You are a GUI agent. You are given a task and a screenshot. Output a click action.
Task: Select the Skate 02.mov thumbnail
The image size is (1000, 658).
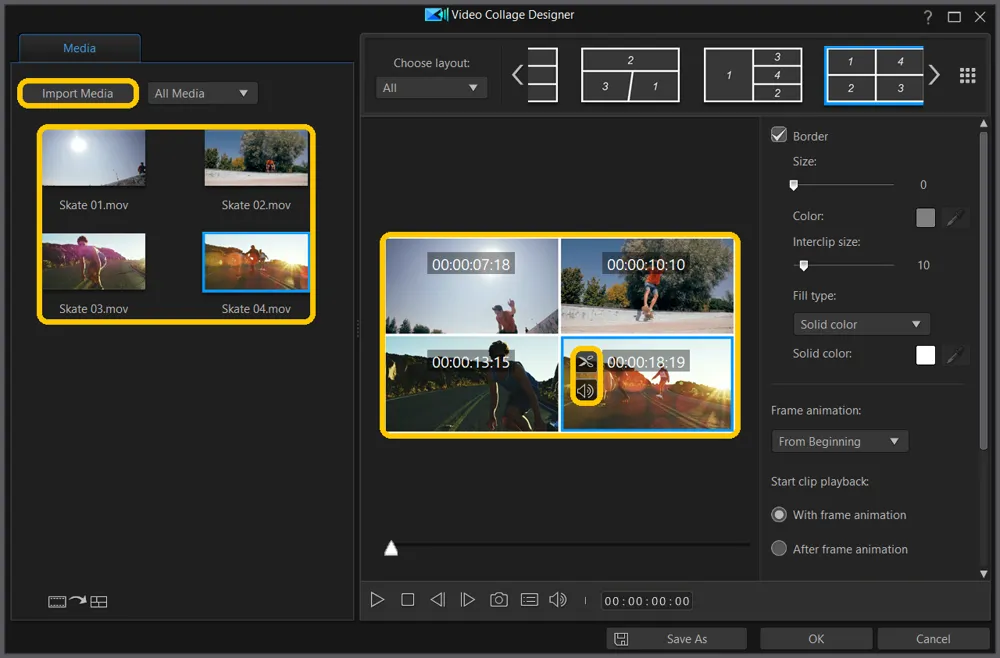click(256, 158)
